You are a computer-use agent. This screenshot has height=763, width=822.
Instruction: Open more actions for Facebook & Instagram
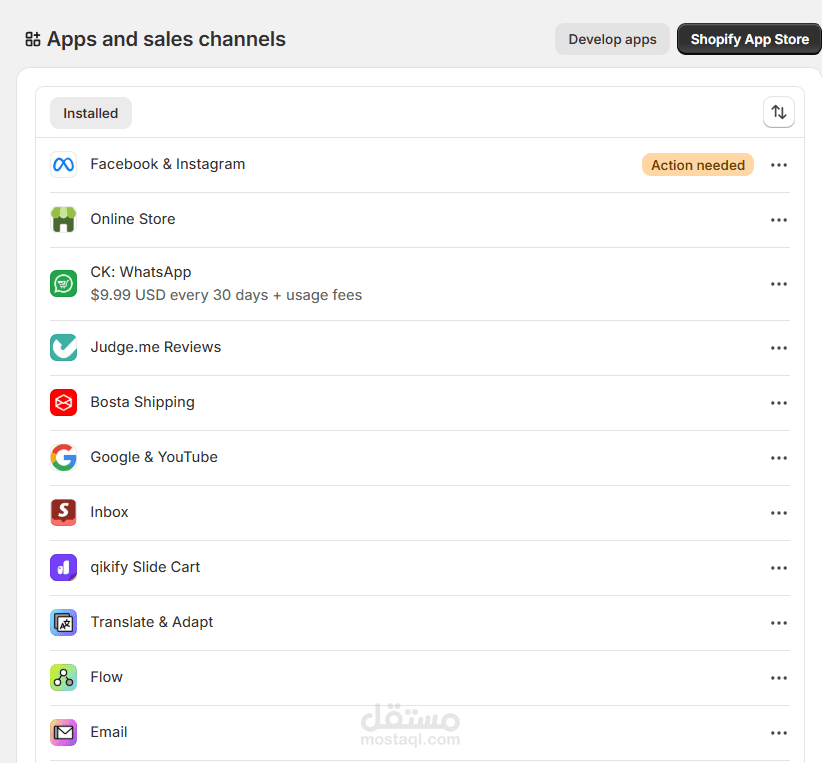[x=779, y=165]
